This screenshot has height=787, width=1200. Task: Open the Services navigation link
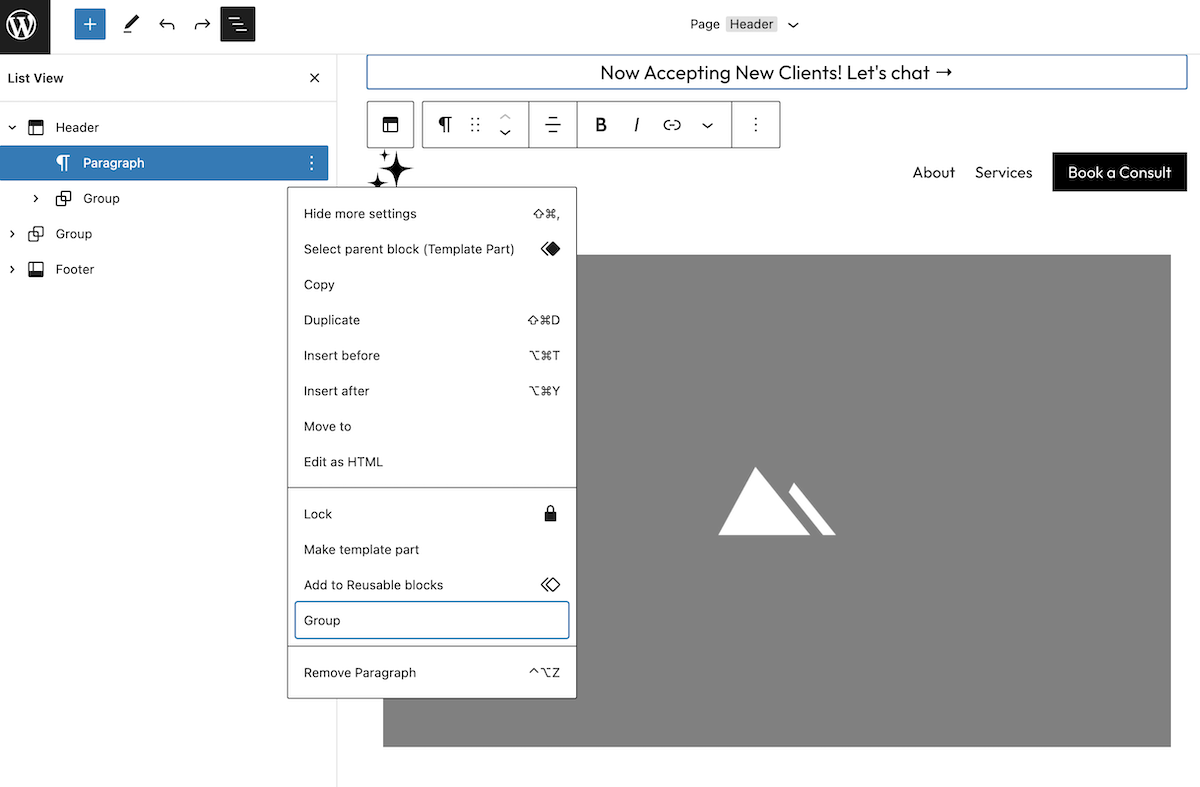(x=1003, y=172)
